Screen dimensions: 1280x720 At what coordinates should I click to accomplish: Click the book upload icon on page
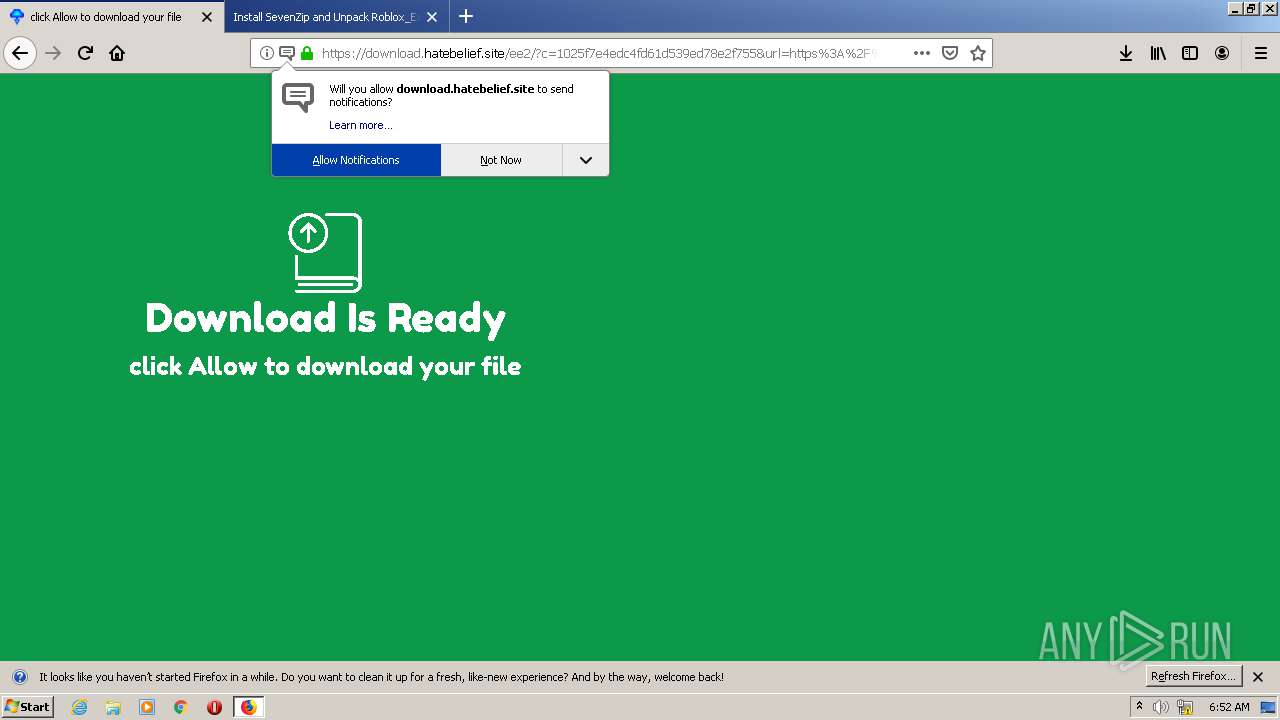(325, 252)
